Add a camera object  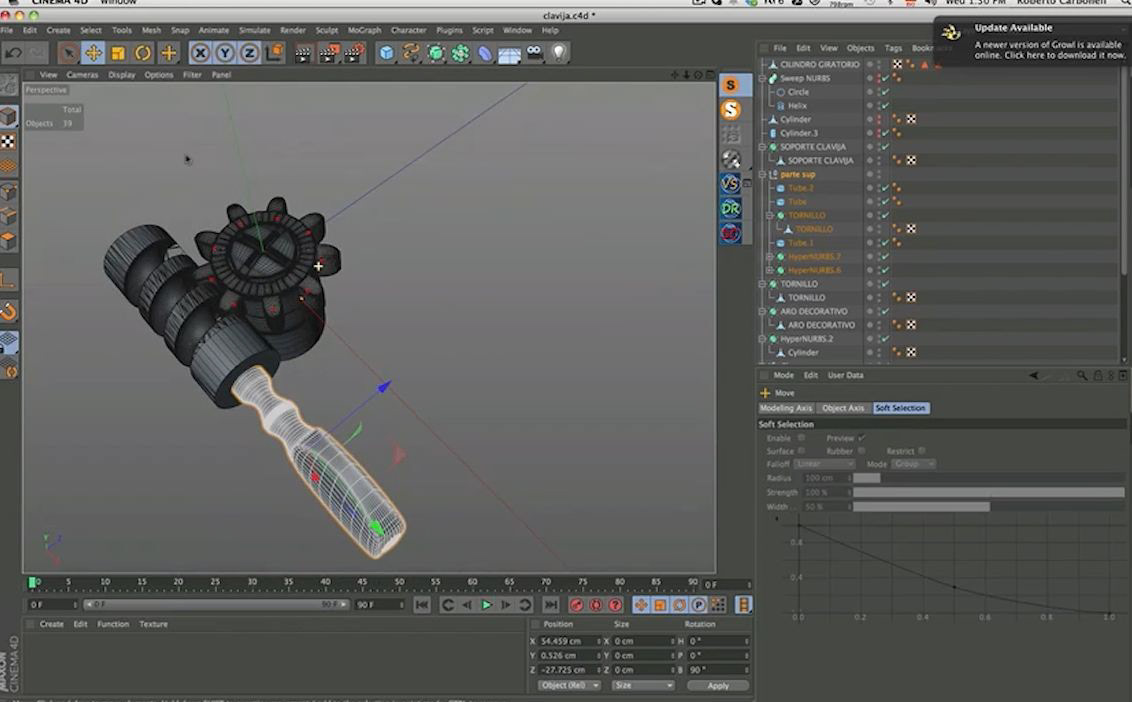(x=534, y=53)
